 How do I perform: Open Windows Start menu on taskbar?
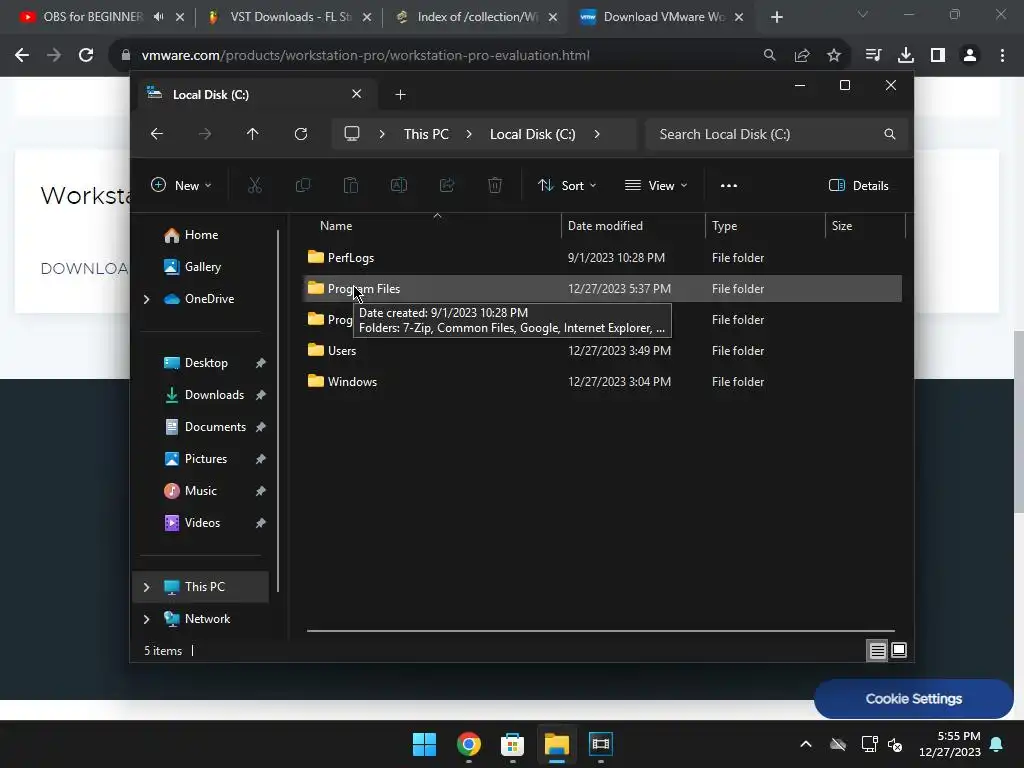(424, 744)
